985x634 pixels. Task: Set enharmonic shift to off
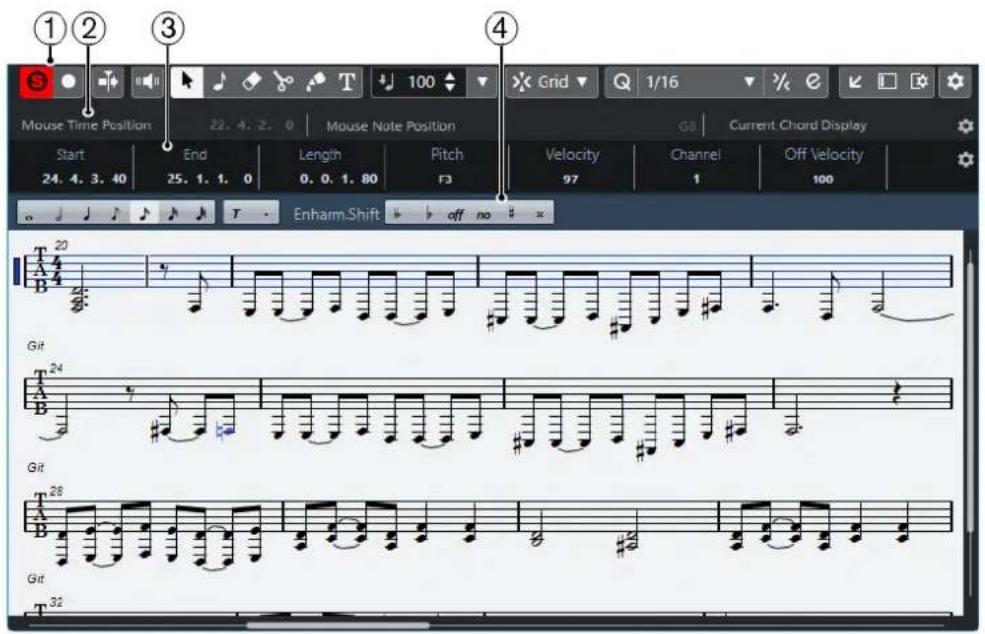[x=455, y=214]
